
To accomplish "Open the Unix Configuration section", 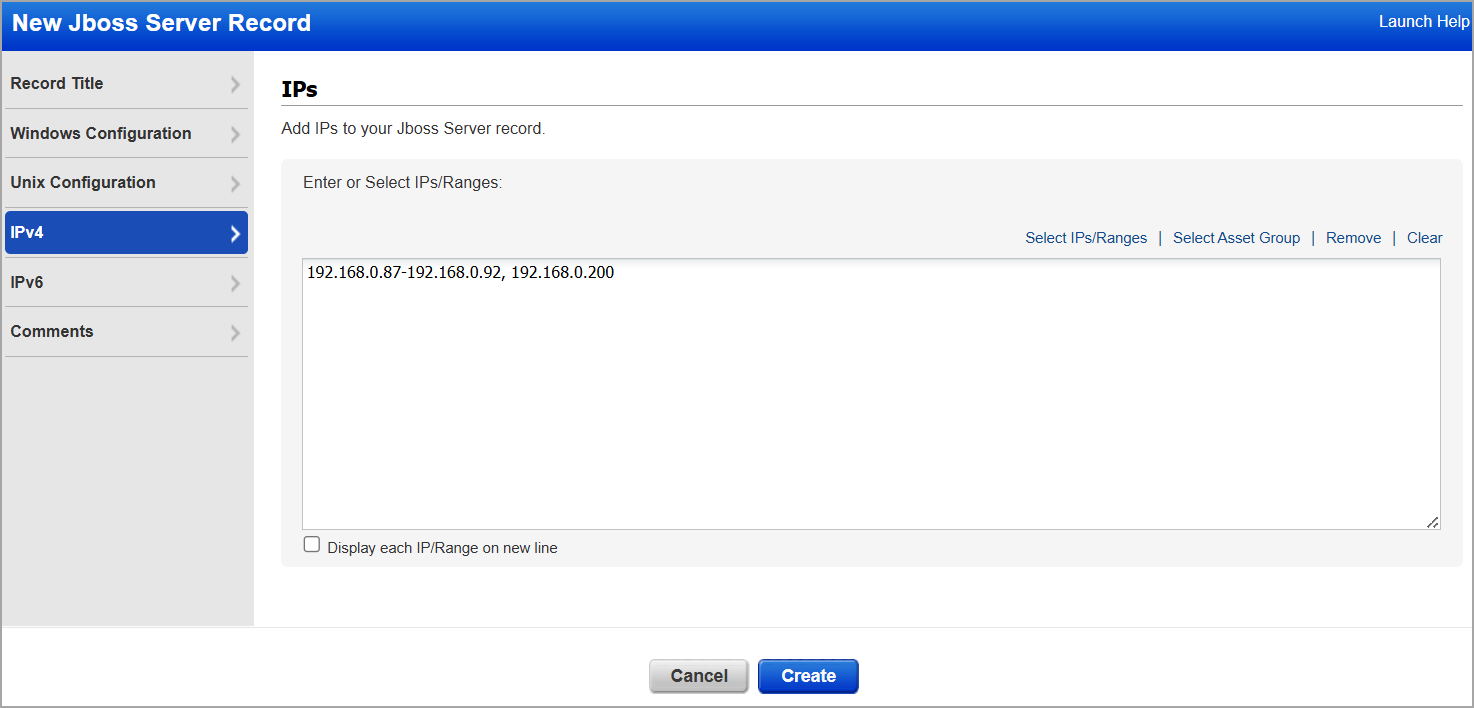I will (x=126, y=183).
